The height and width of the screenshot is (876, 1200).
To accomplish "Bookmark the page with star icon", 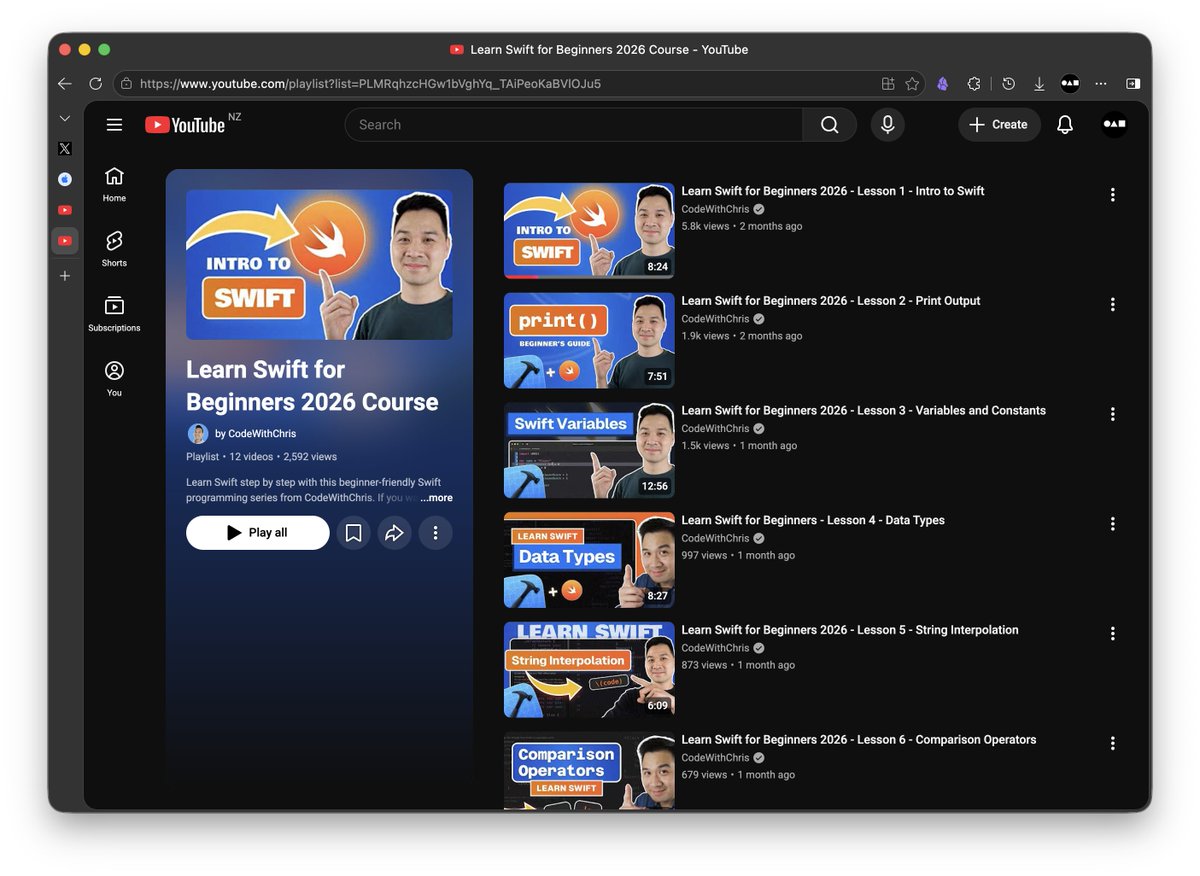I will [912, 84].
